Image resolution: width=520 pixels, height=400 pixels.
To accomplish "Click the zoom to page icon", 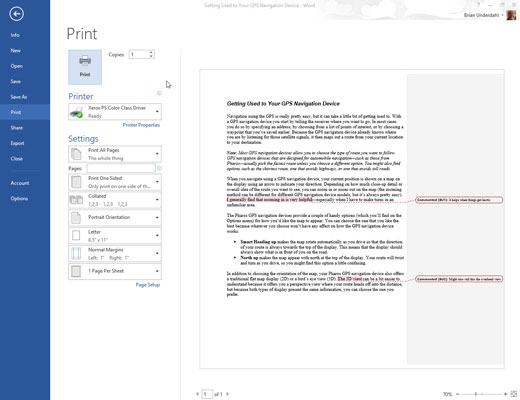I will [x=514, y=394].
